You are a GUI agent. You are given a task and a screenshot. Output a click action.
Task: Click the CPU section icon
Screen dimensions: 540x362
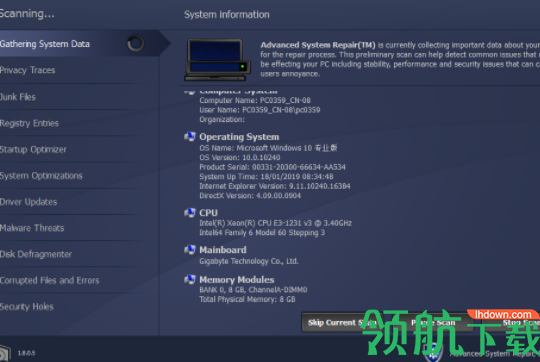[x=190, y=213]
